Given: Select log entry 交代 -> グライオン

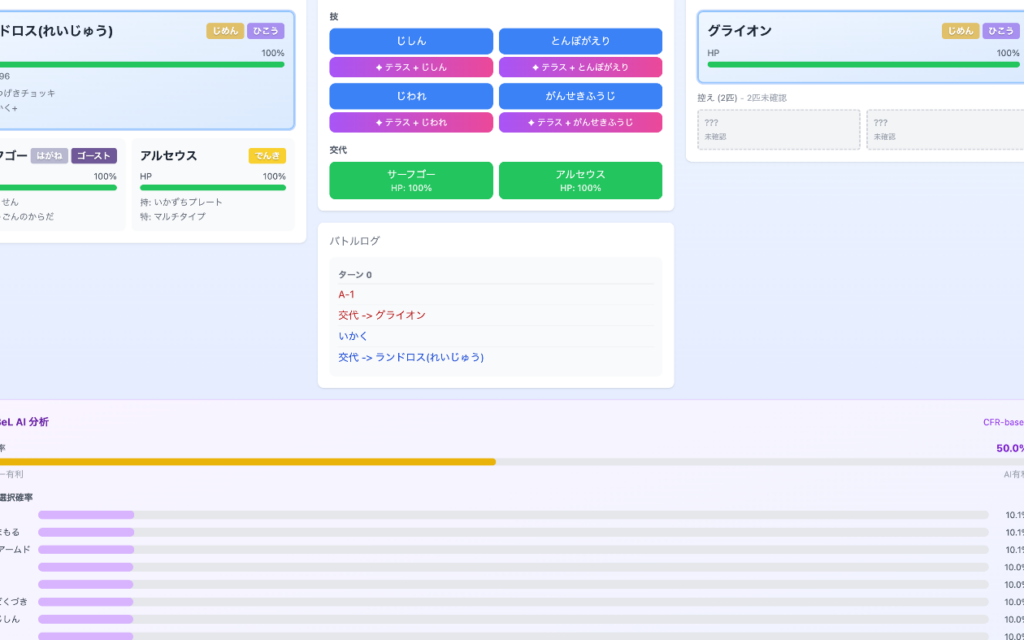Looking at the screenshot, I should 381,315.
